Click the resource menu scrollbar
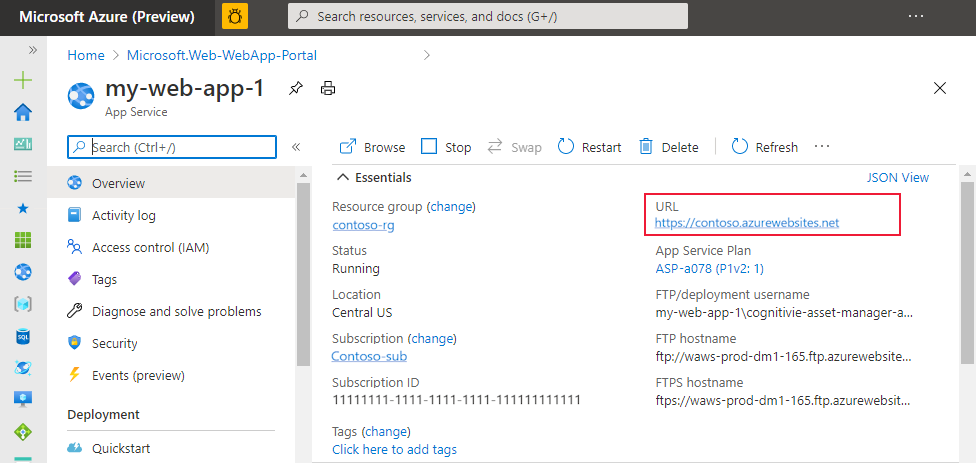This screenshot has height=463, width=976. point(303,275)
